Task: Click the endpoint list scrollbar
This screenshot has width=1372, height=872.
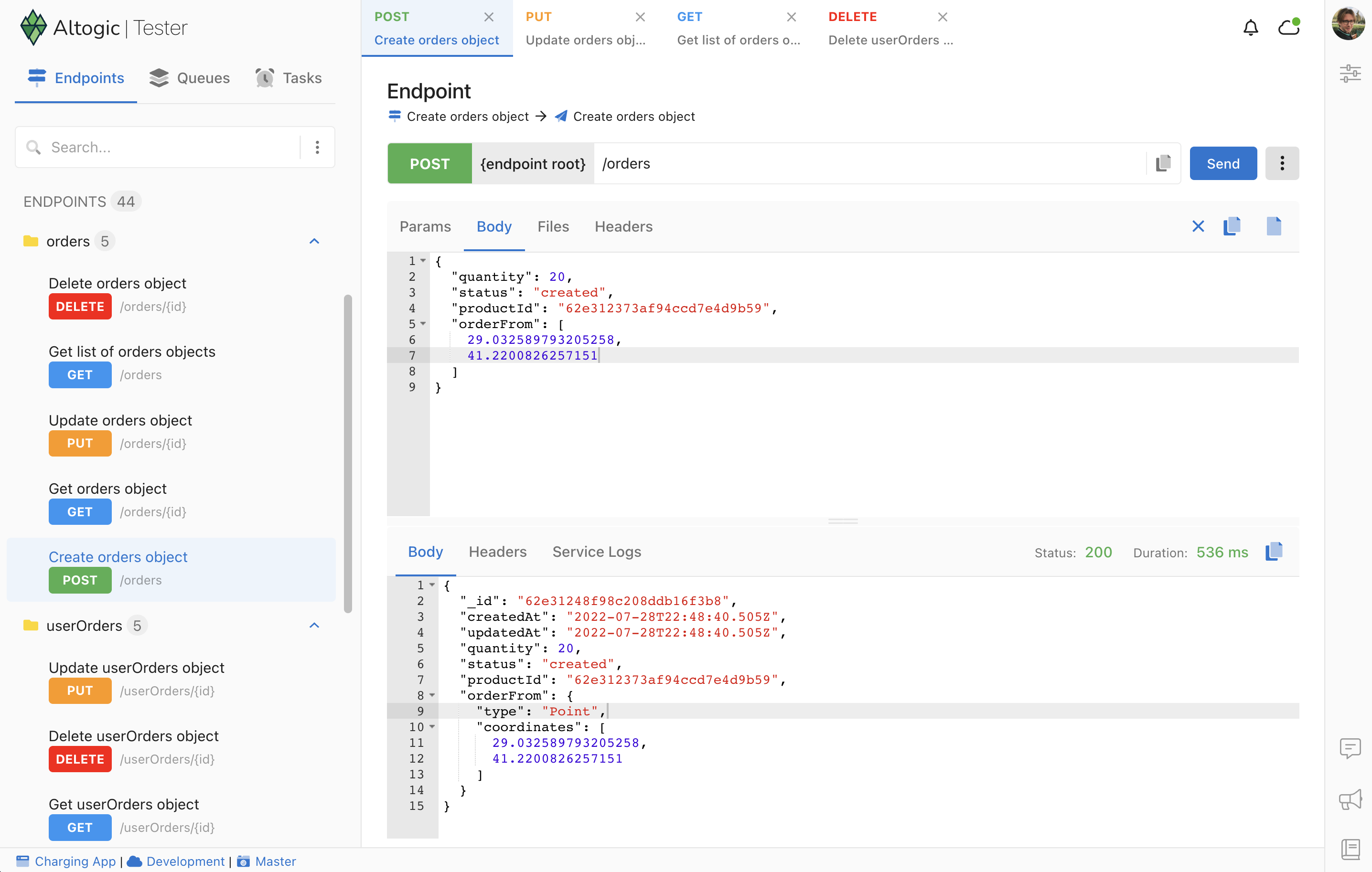Action: 348,454
